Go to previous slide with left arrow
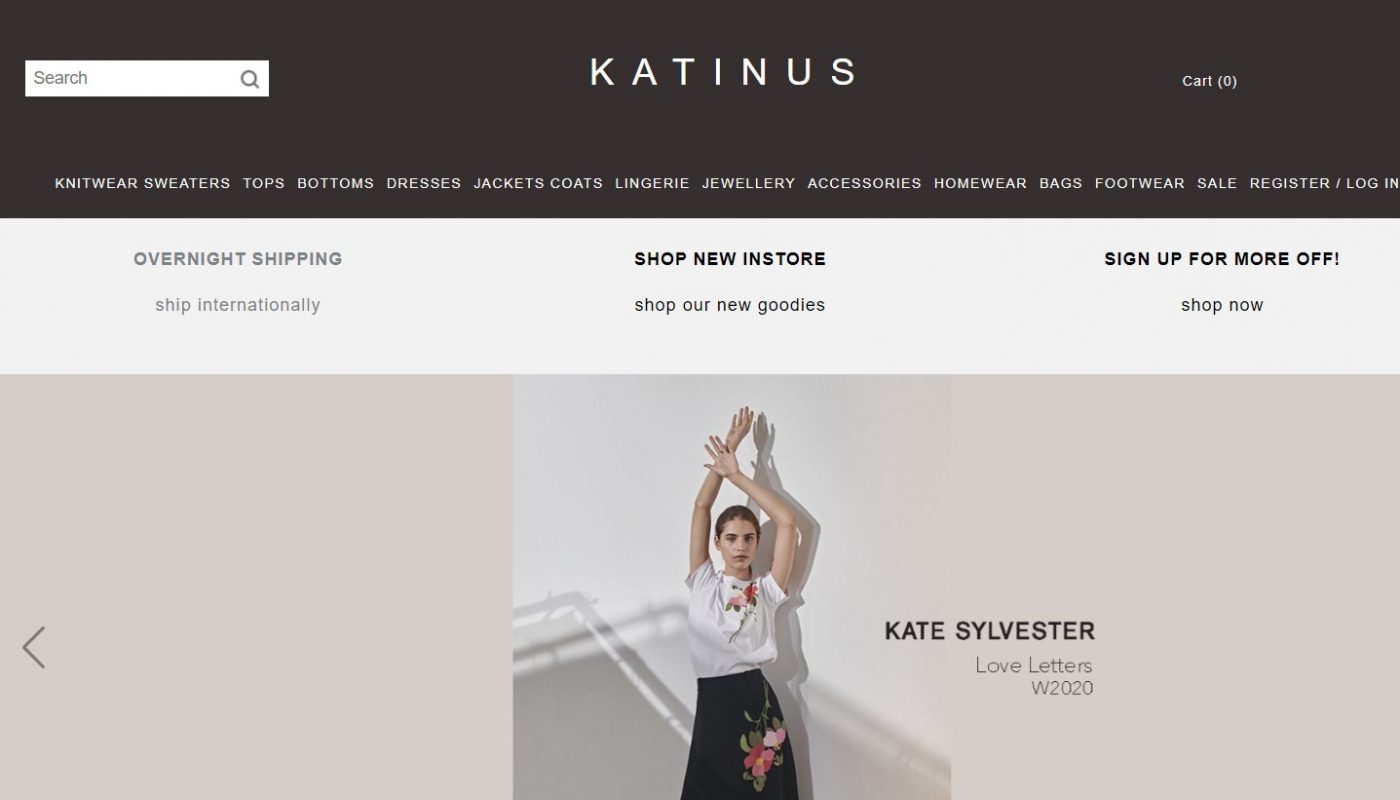The image size is (1400, 800). tap(34, 647)
